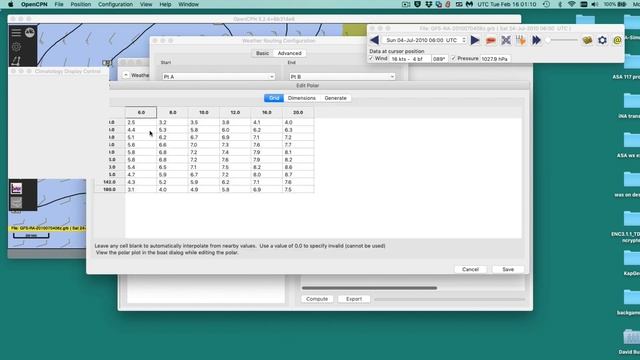
Task: Open the GRIB date and time dropdown
Action: point(424,40)
